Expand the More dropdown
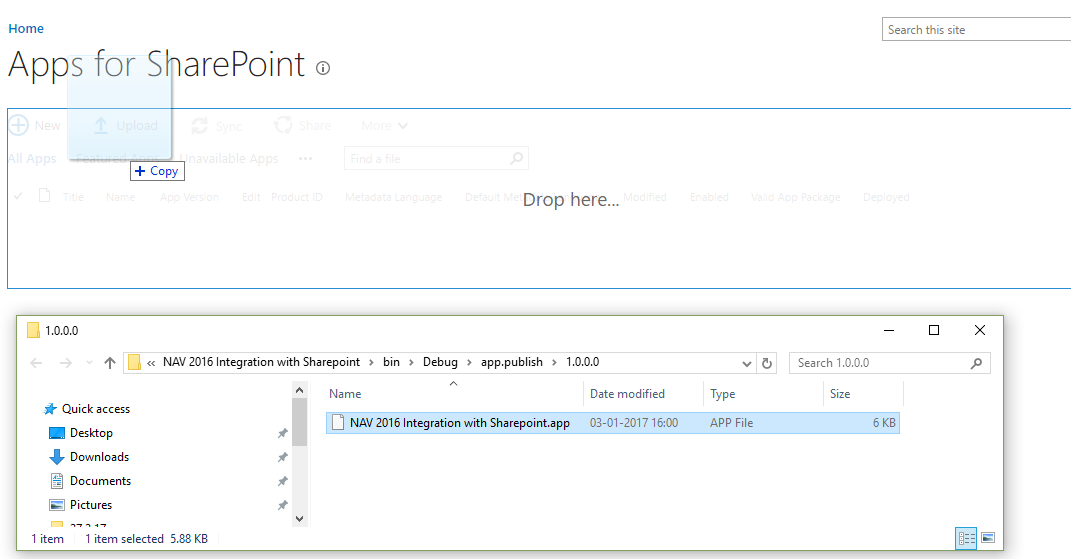 click(x=385, y=126)
